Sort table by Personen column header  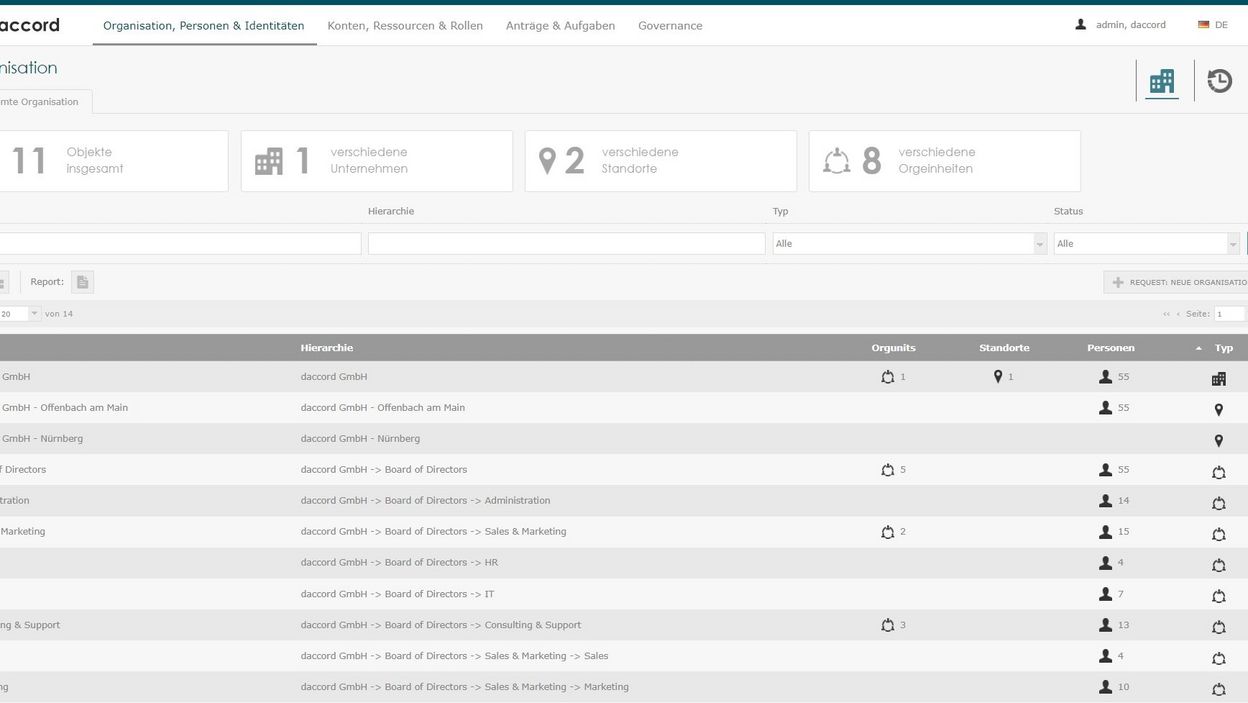tap(1110, 348)
